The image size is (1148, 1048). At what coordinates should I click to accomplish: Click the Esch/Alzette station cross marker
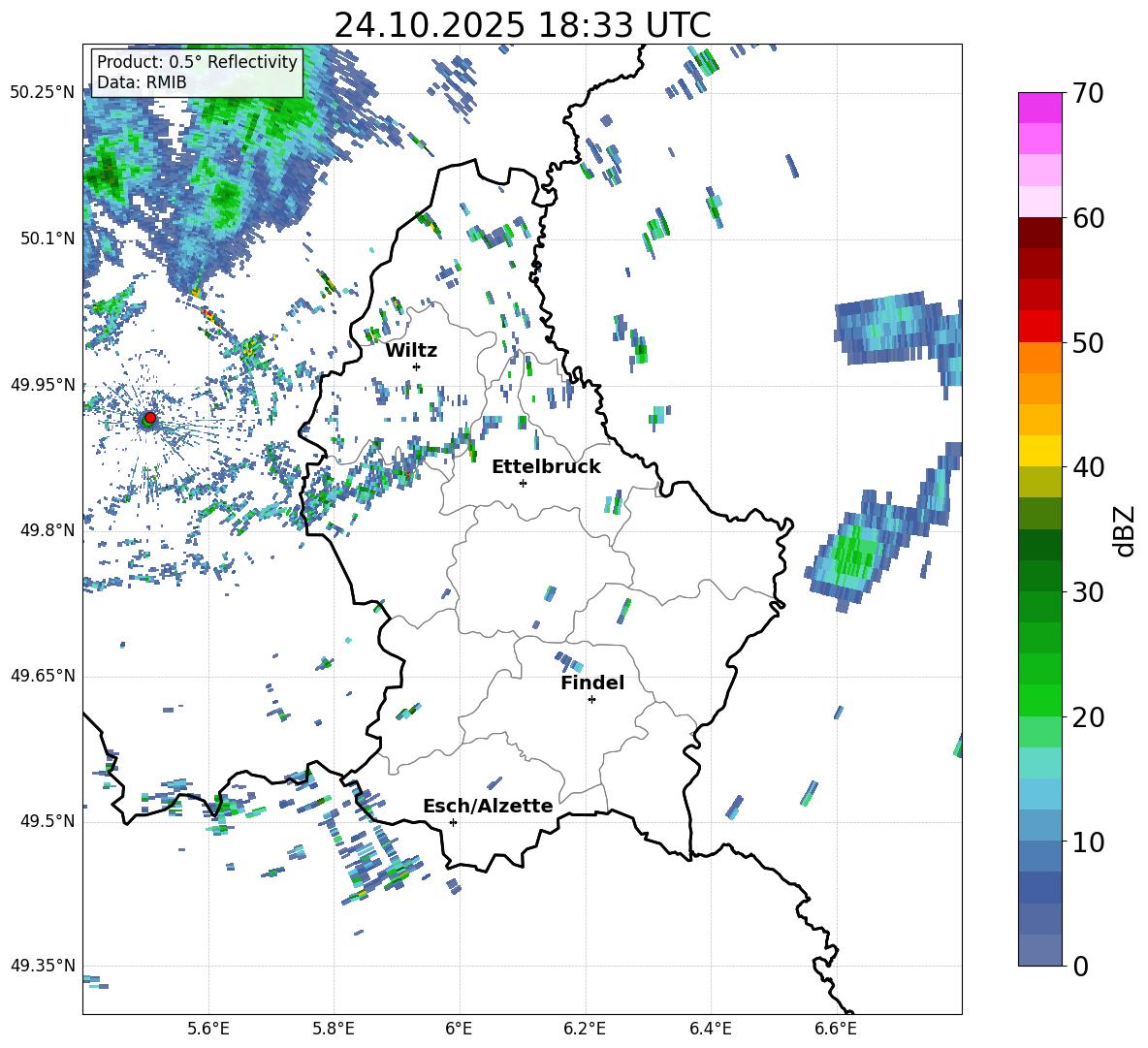click(x=453, y=822)
